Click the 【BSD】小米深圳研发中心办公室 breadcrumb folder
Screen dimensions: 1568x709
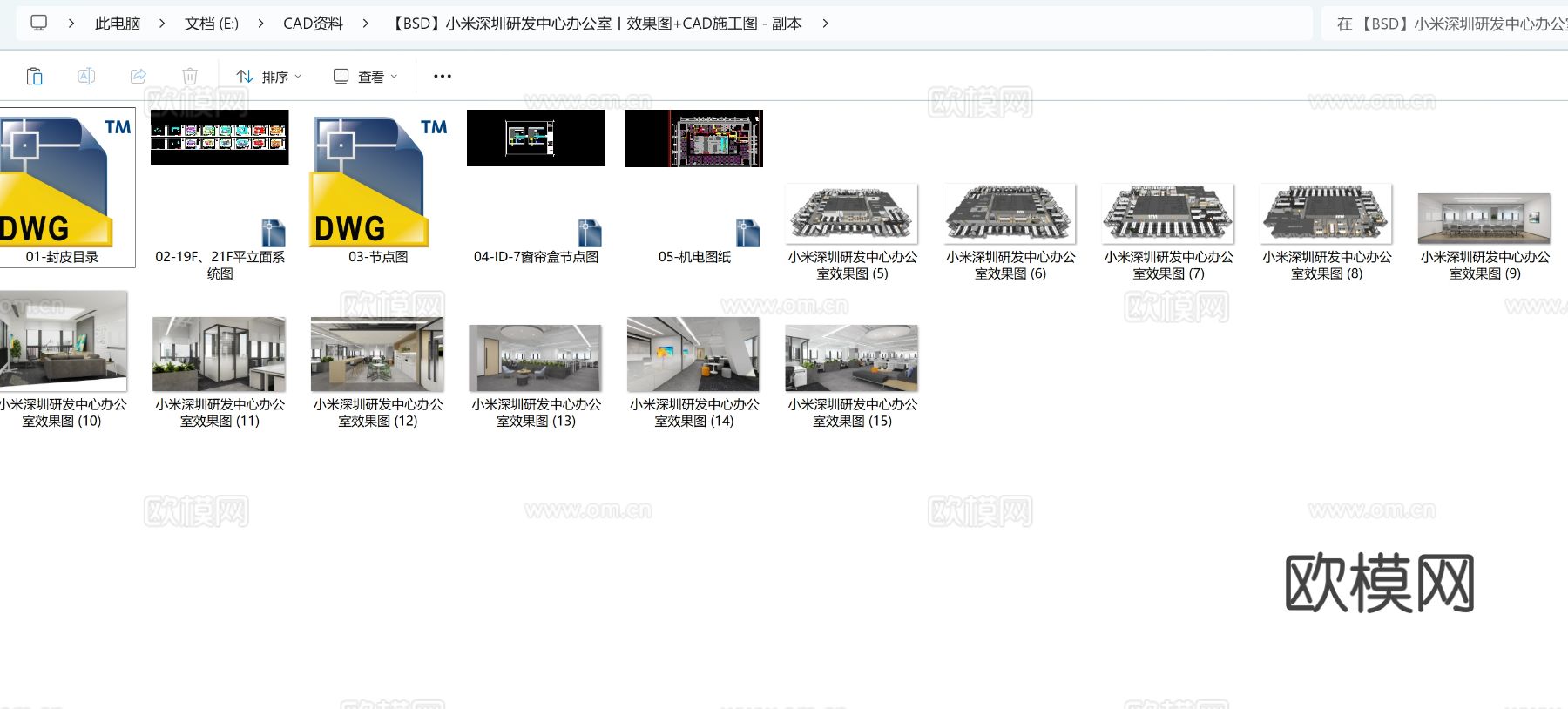tap(595, 24)
